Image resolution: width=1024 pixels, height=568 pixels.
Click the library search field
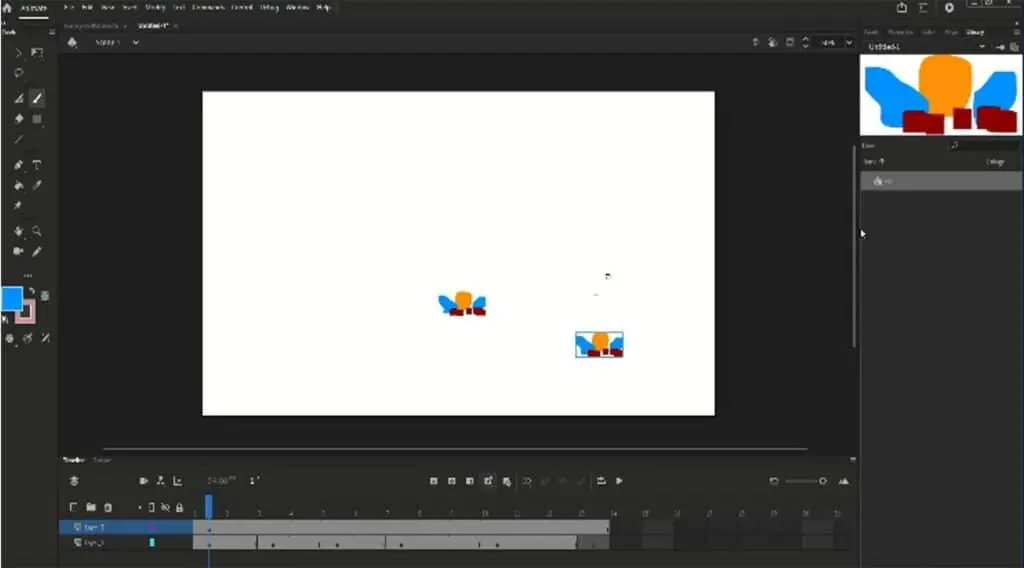tap(985, 146)
